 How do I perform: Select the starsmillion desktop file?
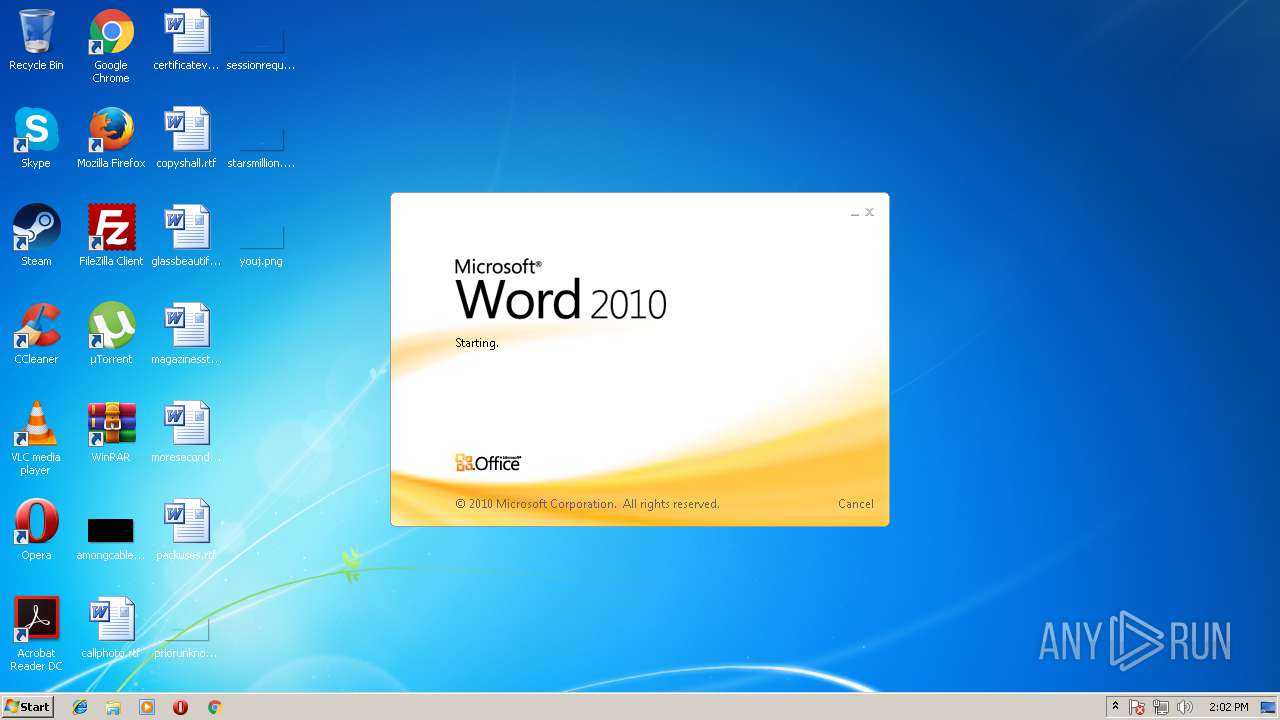coord(261,145)
